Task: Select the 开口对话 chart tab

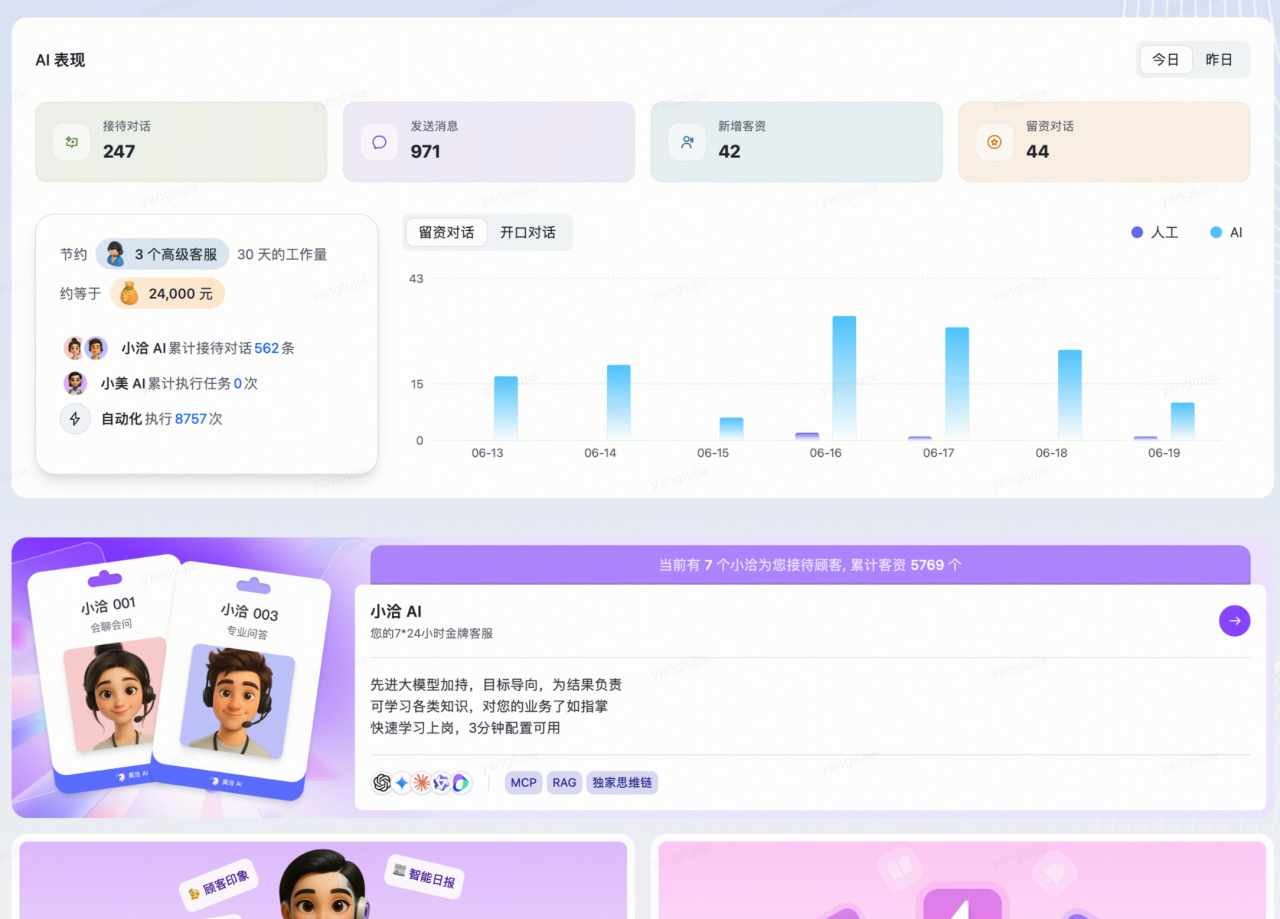Action: tap(528, 232)
